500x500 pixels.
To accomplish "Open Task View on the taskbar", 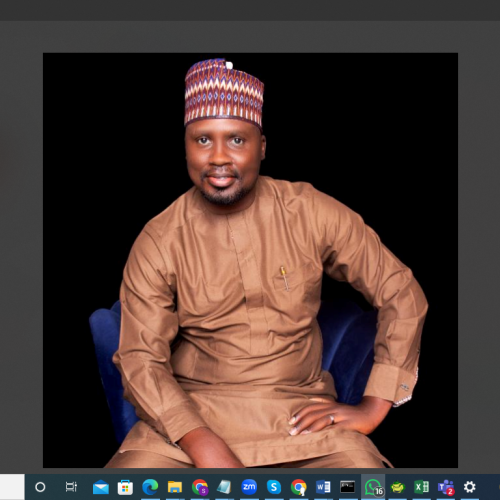I will pyautogui.click(x=71, y=487).
